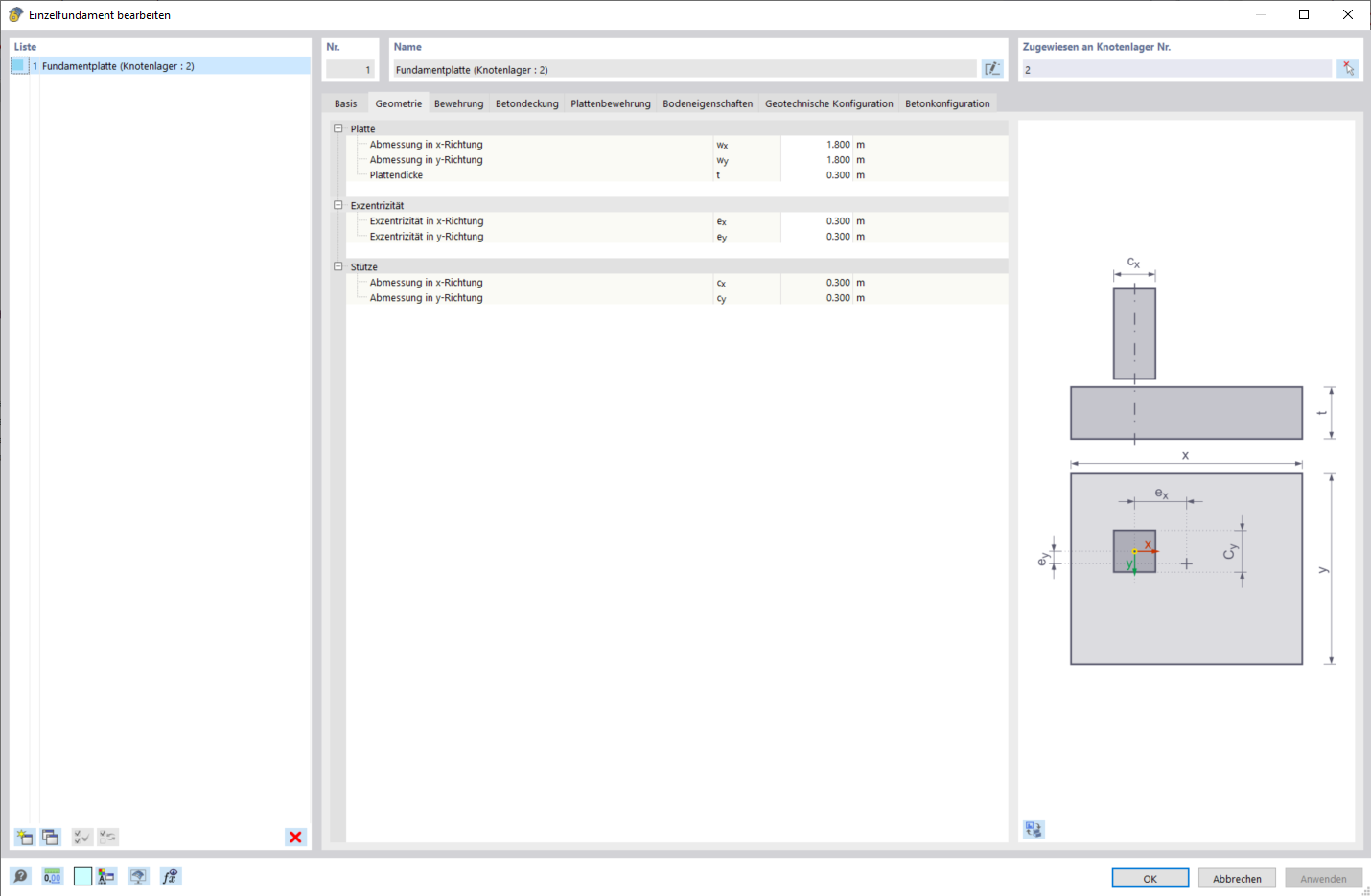The width and height of the screenshot is (1371, 896).
Task: Click the light cyan color swatch
Action: (x=82, y=876)
